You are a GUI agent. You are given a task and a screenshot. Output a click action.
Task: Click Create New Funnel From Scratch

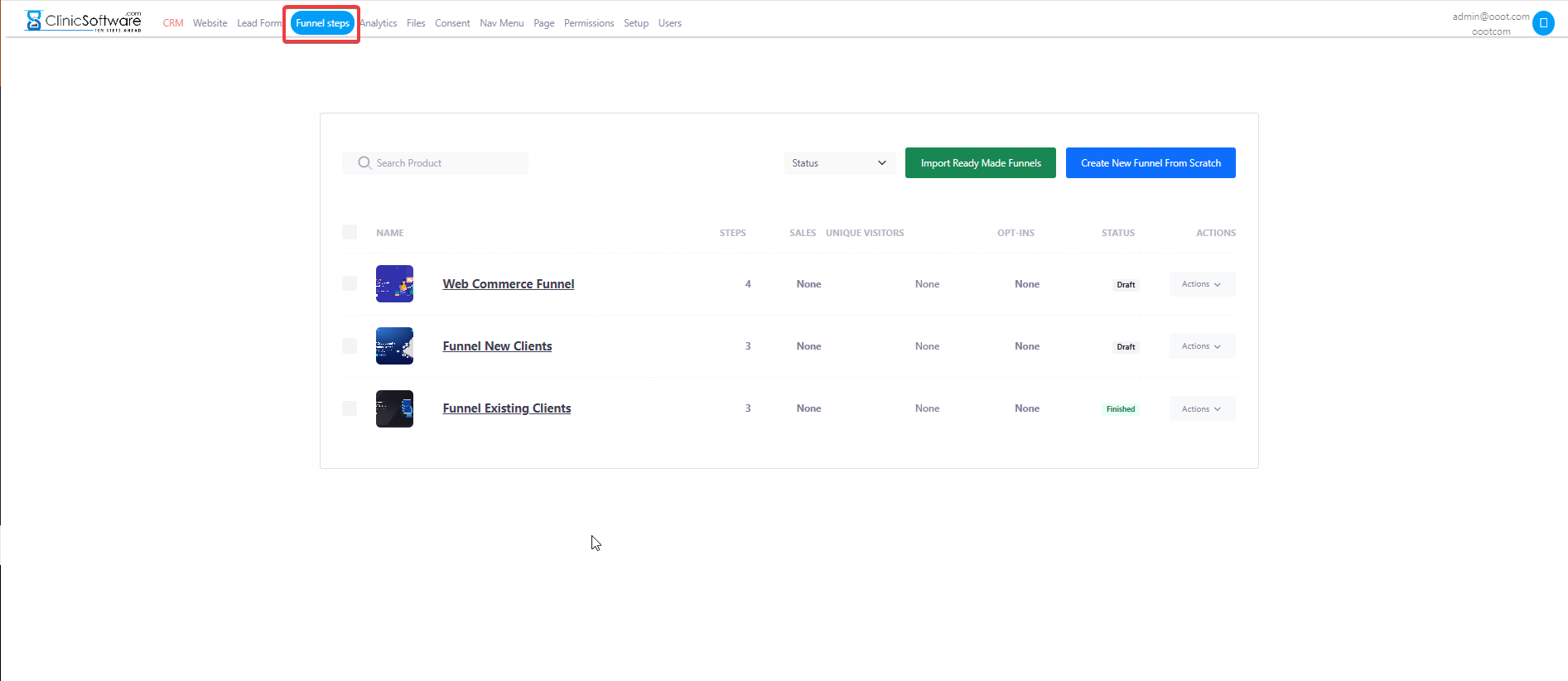coord(1150,163)
